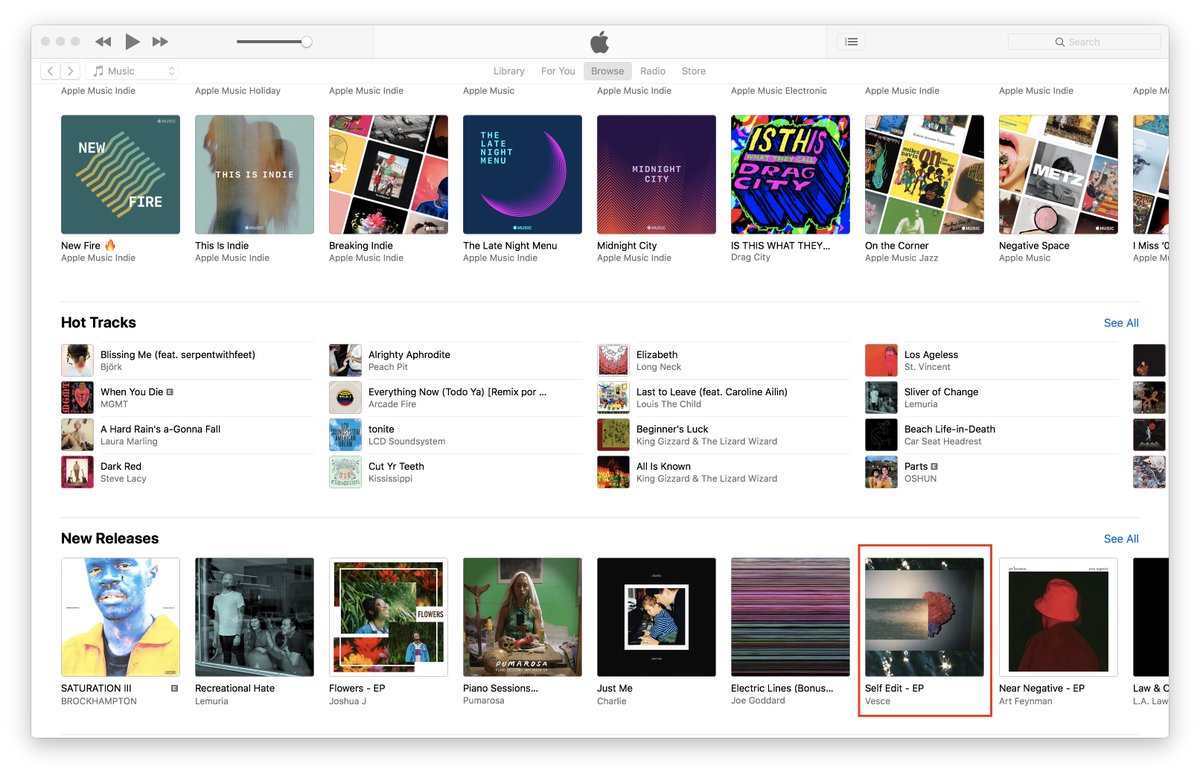
Task: Open The Late Night Menu cover
Action: pos(522,174)
